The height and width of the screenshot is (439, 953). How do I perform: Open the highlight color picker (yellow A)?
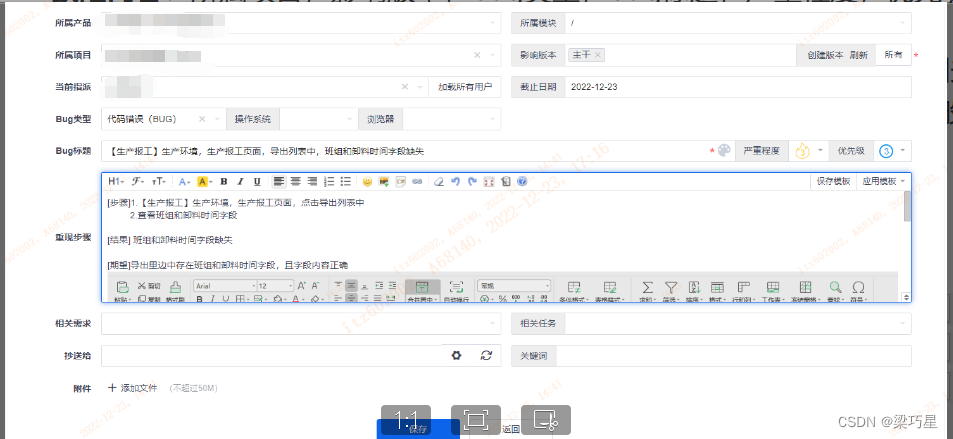(x=205, y=181)
